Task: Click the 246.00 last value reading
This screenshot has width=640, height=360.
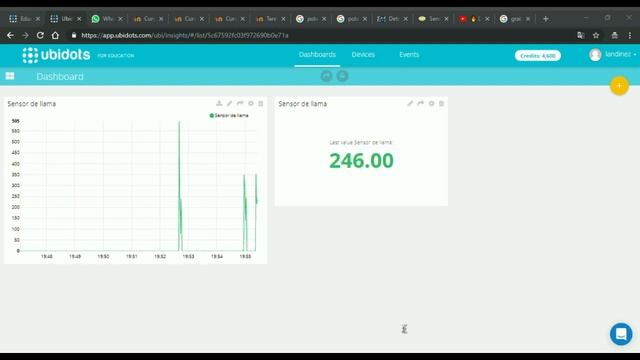Action: pos(361,160)
